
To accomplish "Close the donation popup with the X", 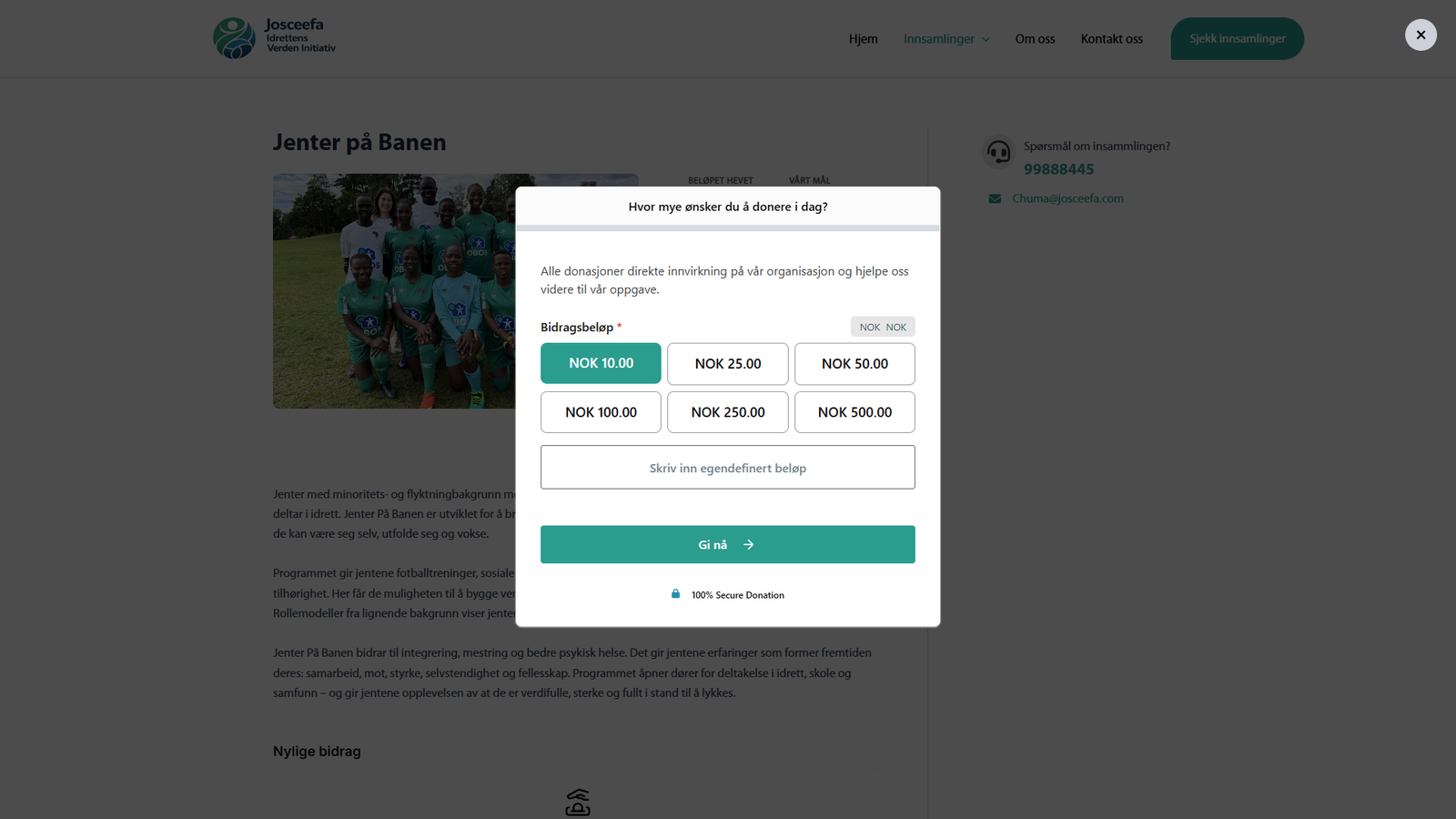I will 1421,35.
